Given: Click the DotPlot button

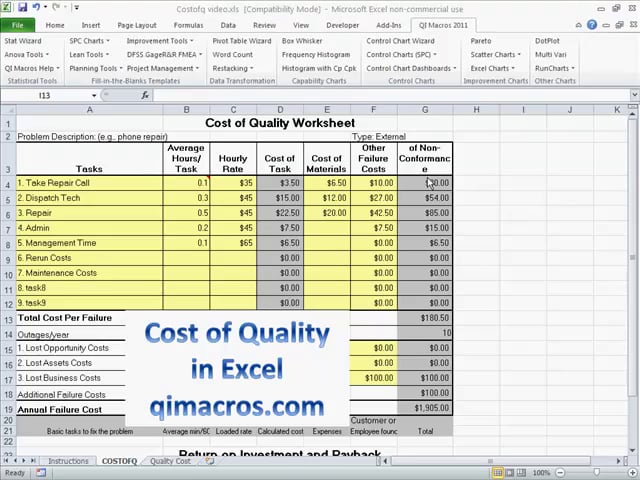Looking at the screenshot, I should coord(547,41).
